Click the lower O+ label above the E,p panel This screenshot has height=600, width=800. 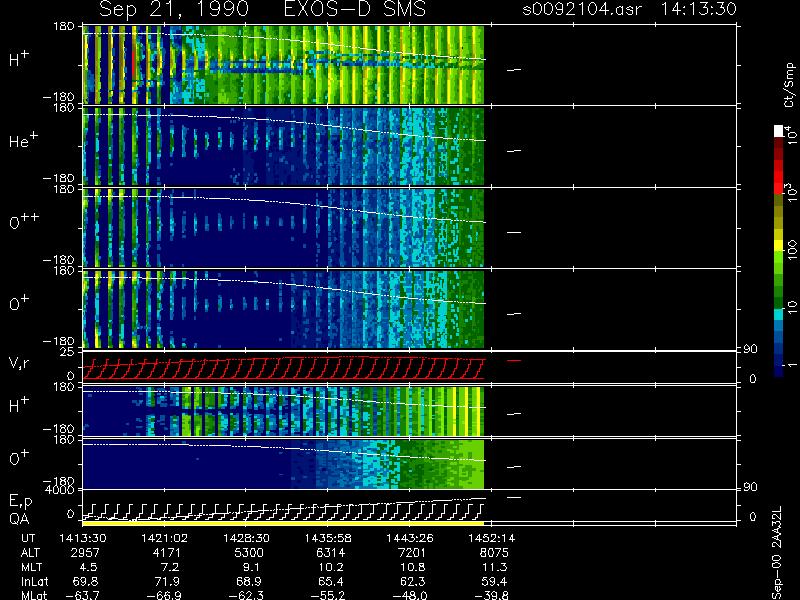point(19,458)
